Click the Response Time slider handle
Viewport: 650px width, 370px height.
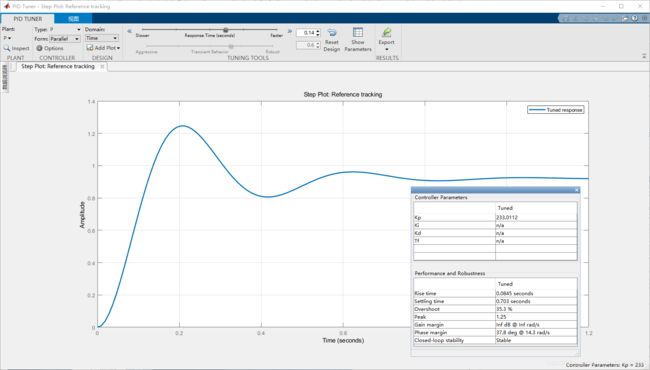coord(226,30)
